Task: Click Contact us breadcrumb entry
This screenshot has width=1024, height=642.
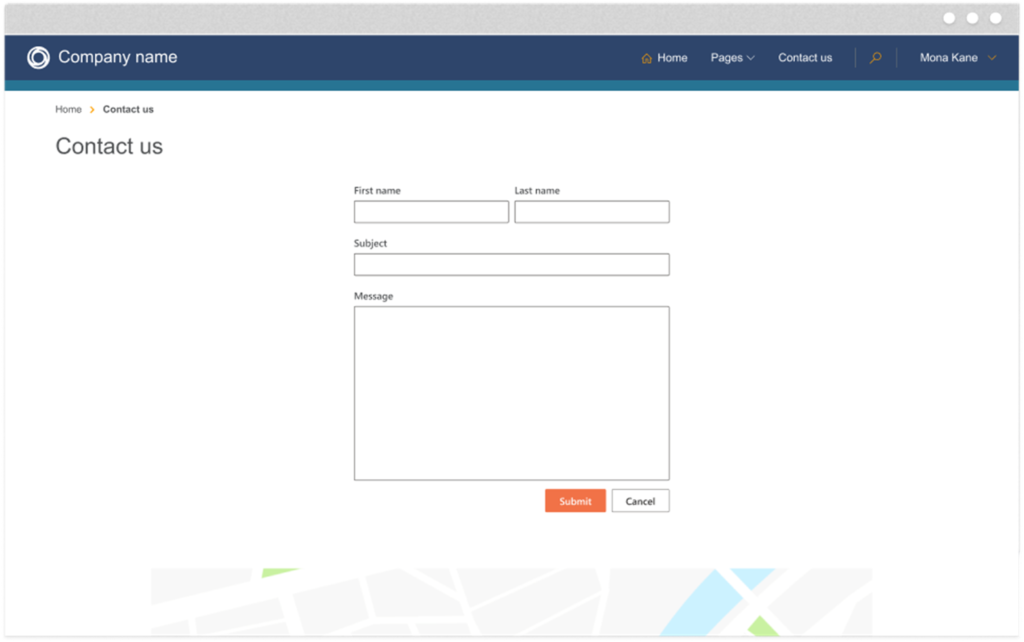Action: coord(128,109)
